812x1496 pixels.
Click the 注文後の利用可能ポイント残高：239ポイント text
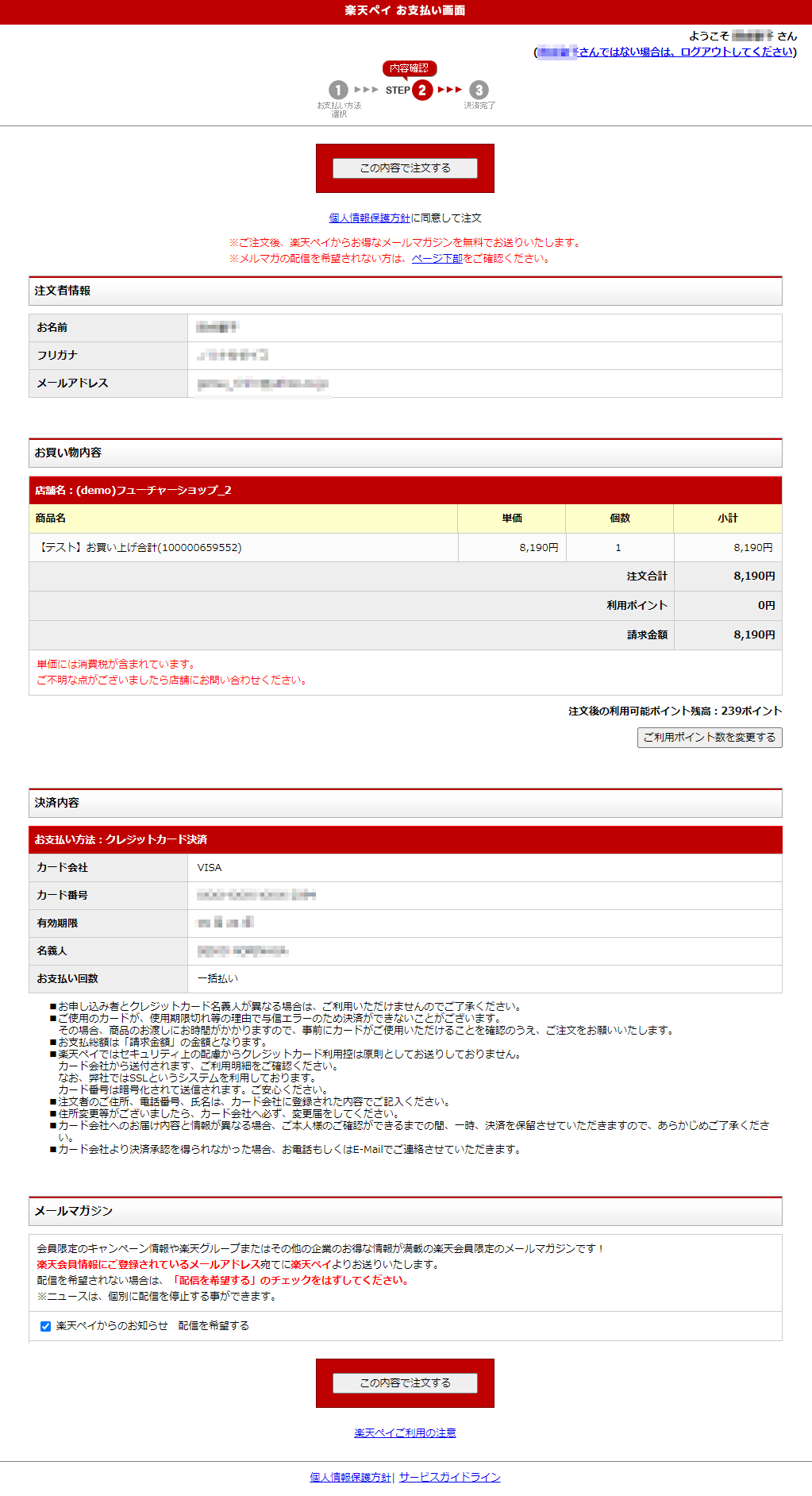click(675, 711)
